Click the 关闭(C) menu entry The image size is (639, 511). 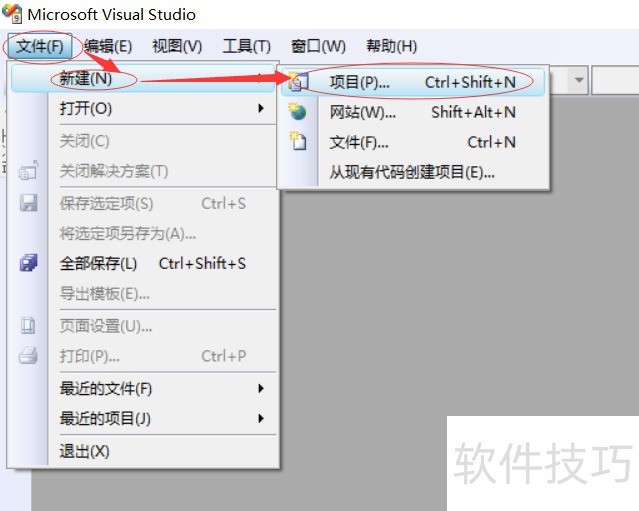143,141
